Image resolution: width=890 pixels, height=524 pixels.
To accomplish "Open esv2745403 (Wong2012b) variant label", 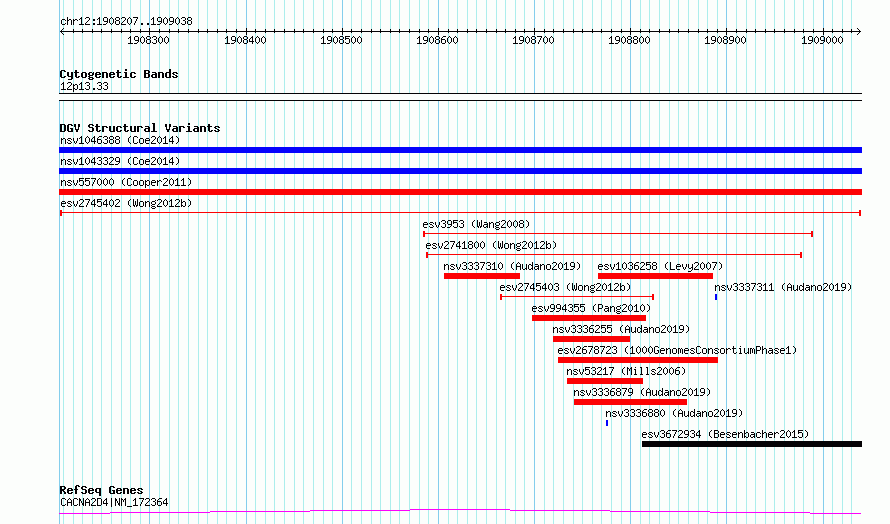I will (565, 287).
